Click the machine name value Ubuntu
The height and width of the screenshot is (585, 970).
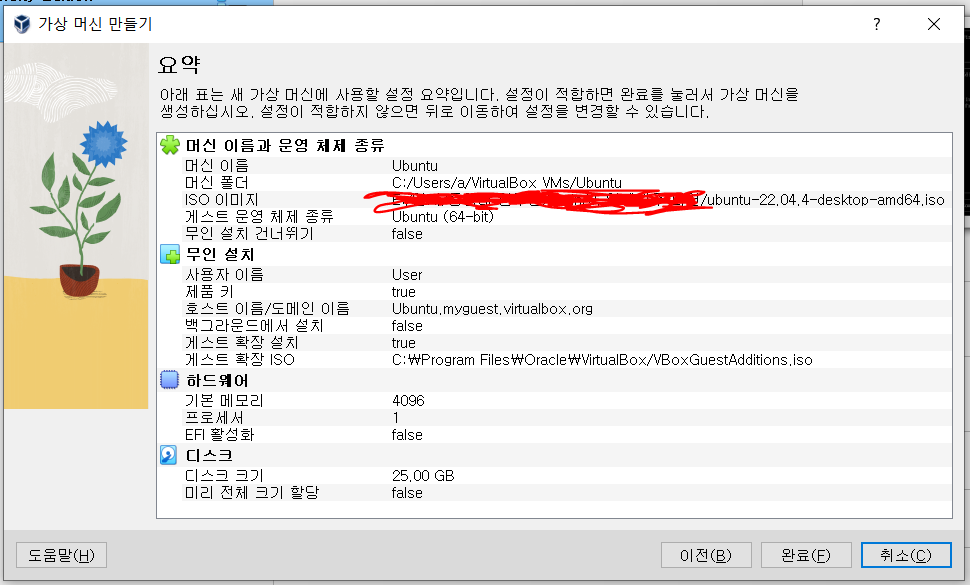click(414, 166)
